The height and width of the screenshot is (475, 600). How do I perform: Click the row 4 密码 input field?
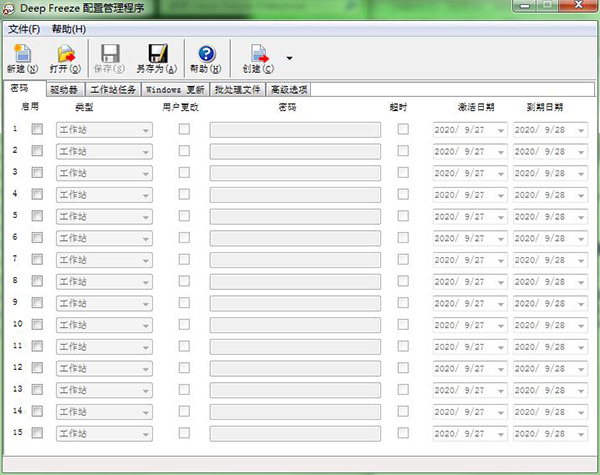pos(295,195)
